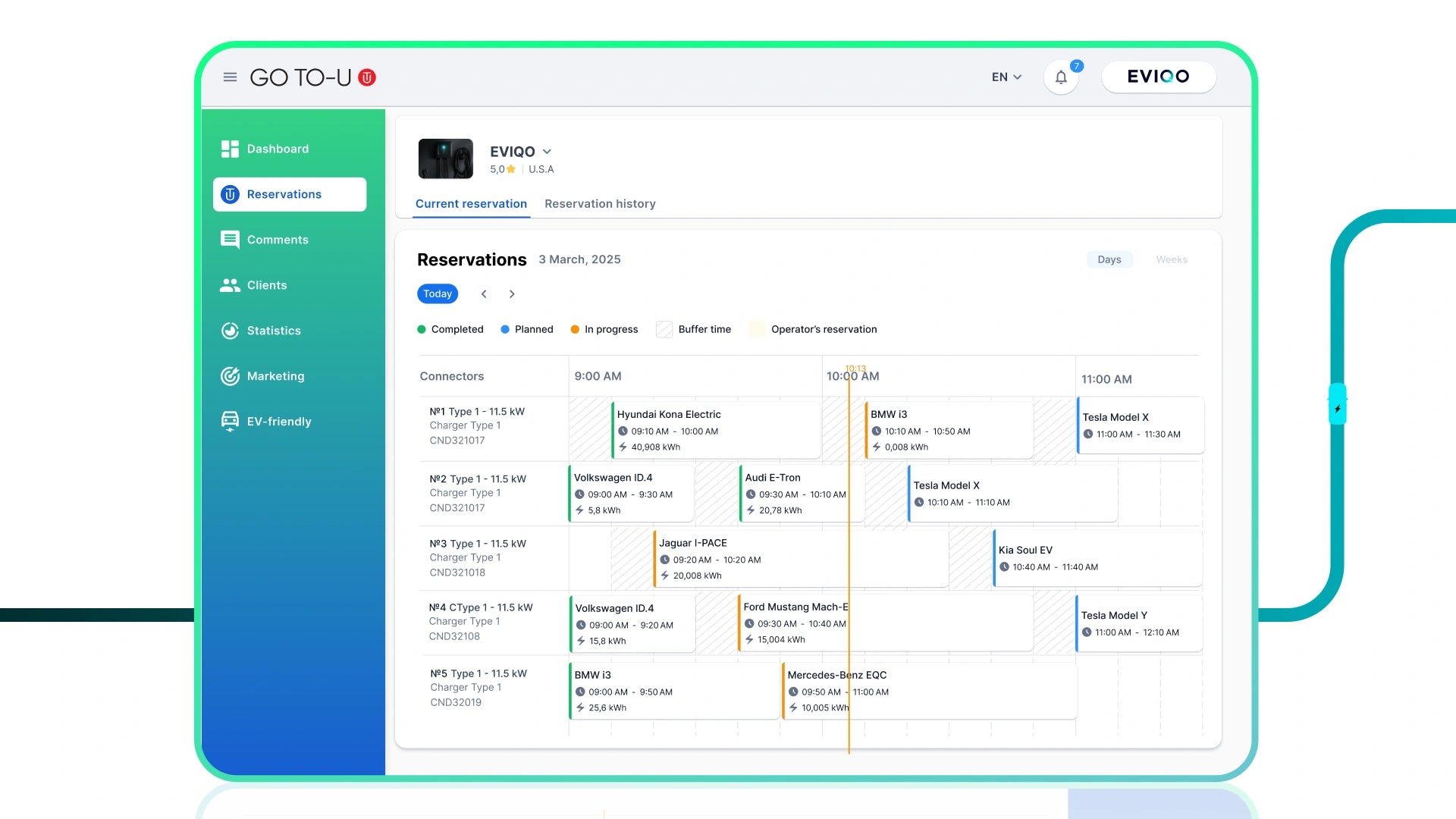
Task: Click the Today button
Action: click(x=438, y=294)
